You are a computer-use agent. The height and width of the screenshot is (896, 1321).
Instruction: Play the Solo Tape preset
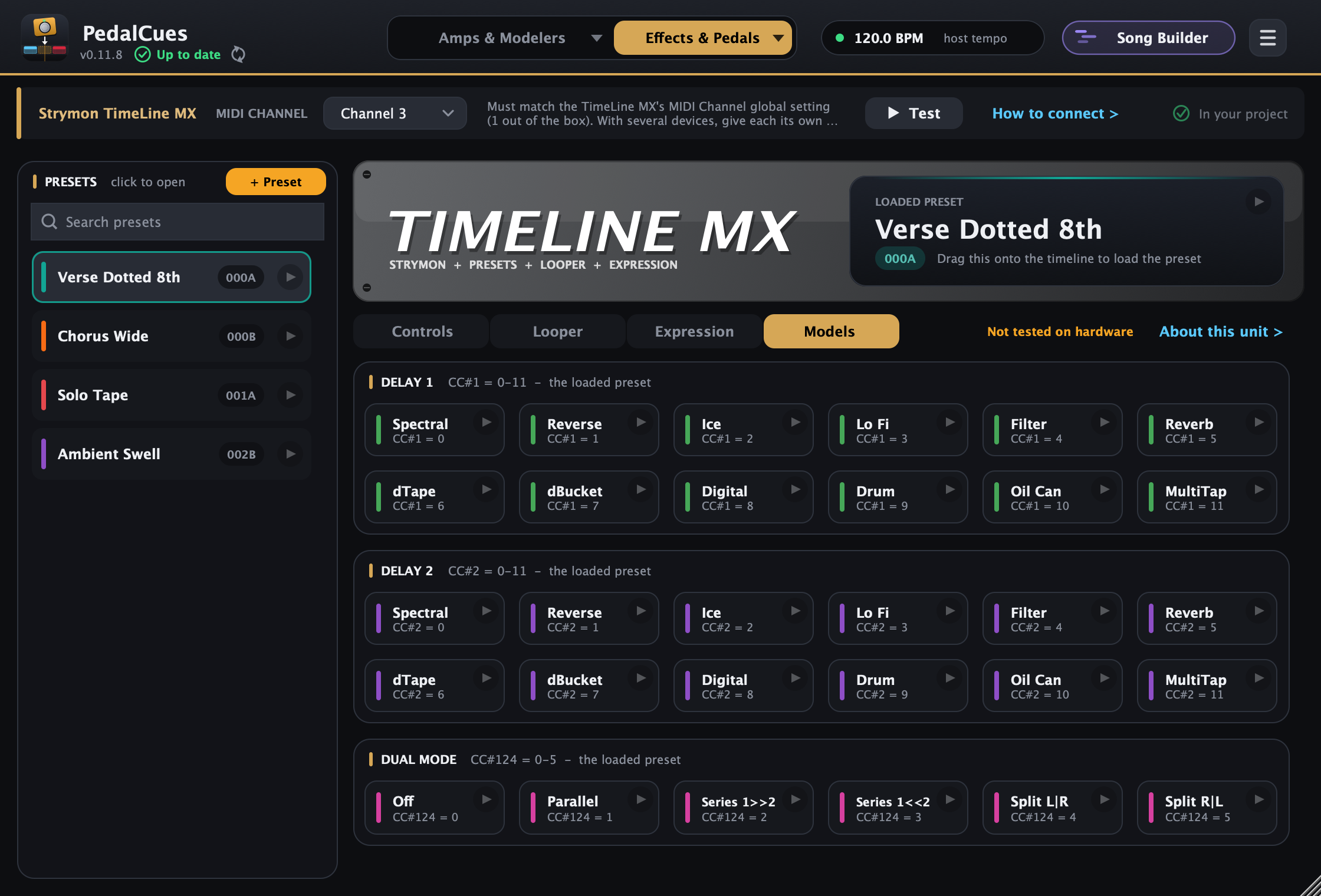click(x=290, y=395)
